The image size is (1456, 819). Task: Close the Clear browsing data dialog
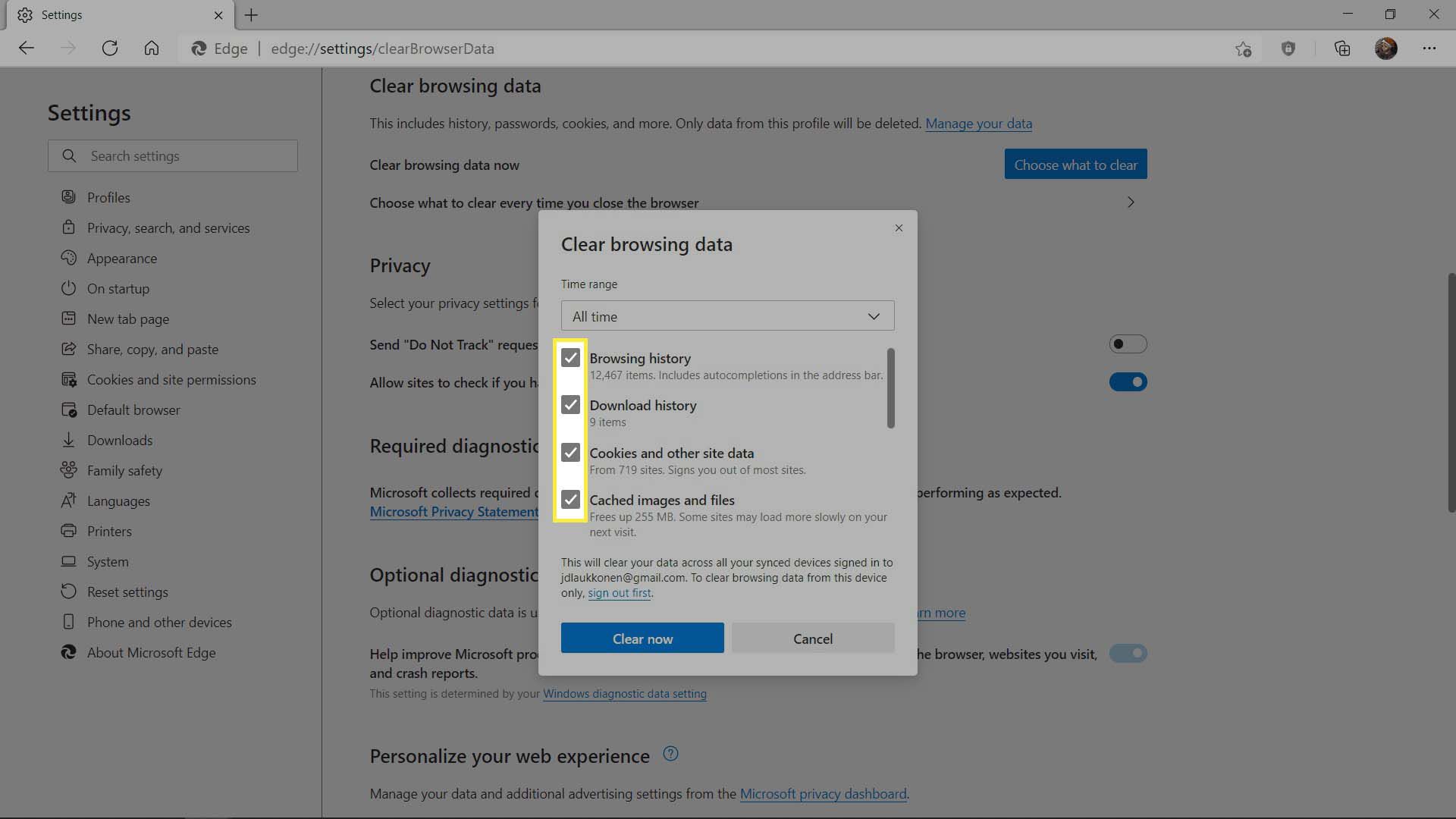tap(899, 228)
